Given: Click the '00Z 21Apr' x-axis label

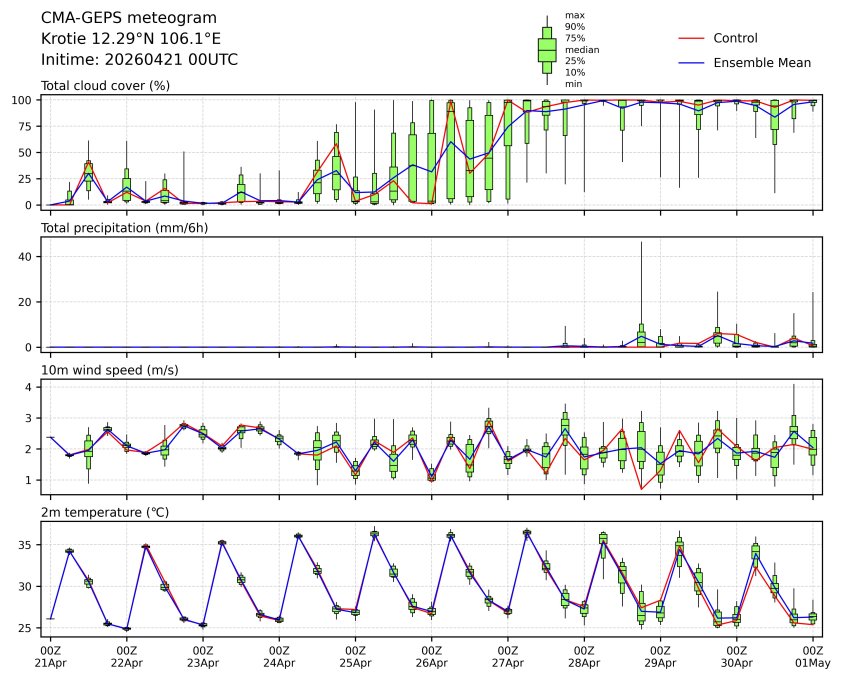Looking at the screenshot, I should pyautogui.click(x=50, y=656).
